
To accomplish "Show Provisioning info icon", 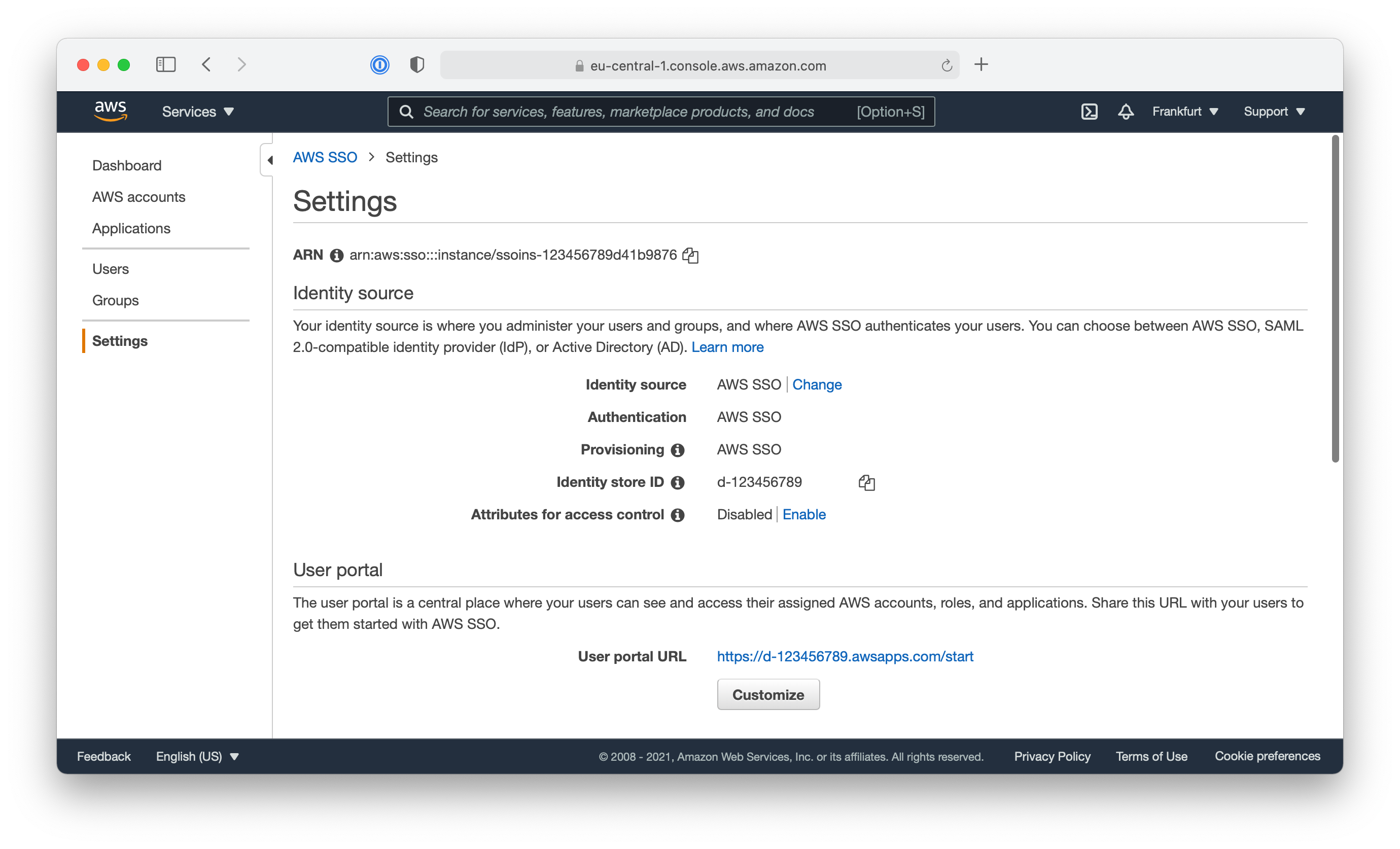I will click(x=677, y=450).
